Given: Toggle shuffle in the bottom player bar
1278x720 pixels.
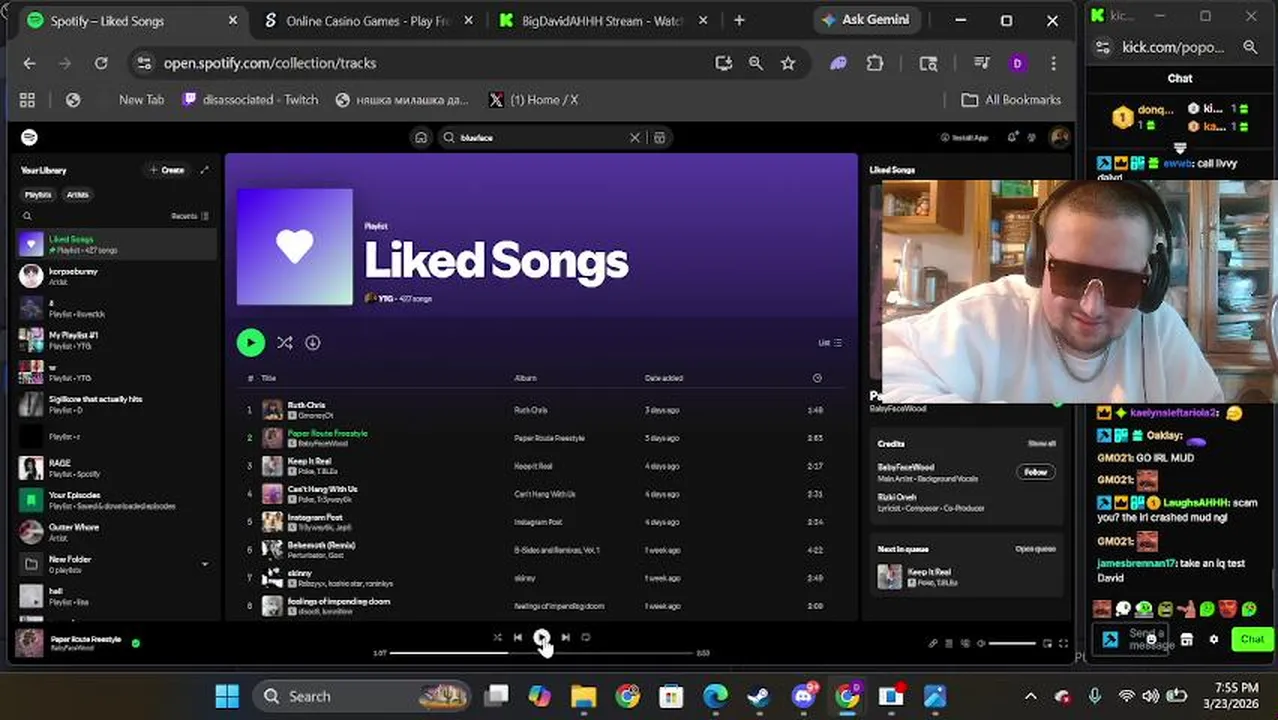Looking at the screenshot, I should [x=497, y=637].
